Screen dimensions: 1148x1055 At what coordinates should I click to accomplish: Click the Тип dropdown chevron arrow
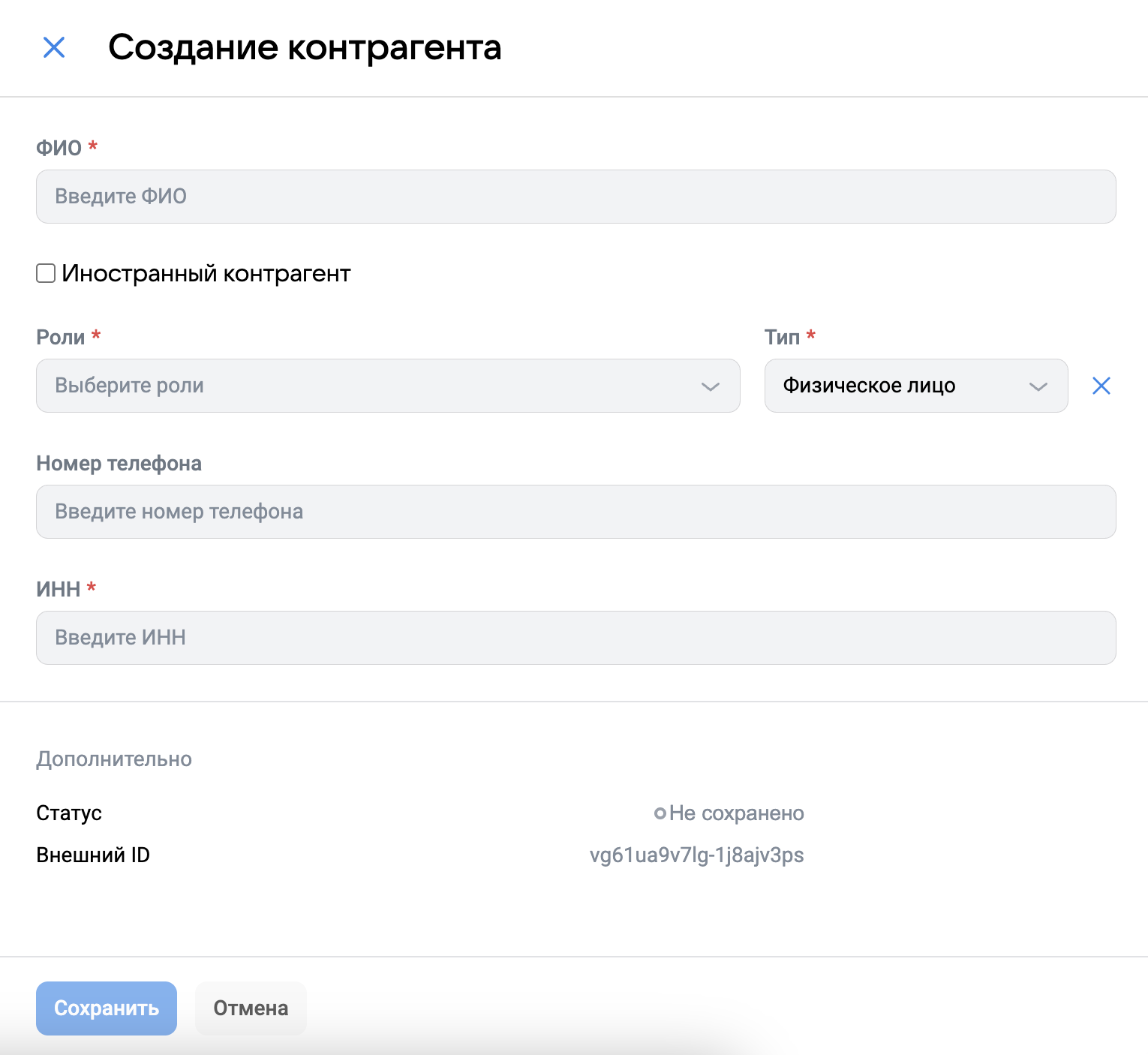pyautogui.click(x=1038, y=386)
